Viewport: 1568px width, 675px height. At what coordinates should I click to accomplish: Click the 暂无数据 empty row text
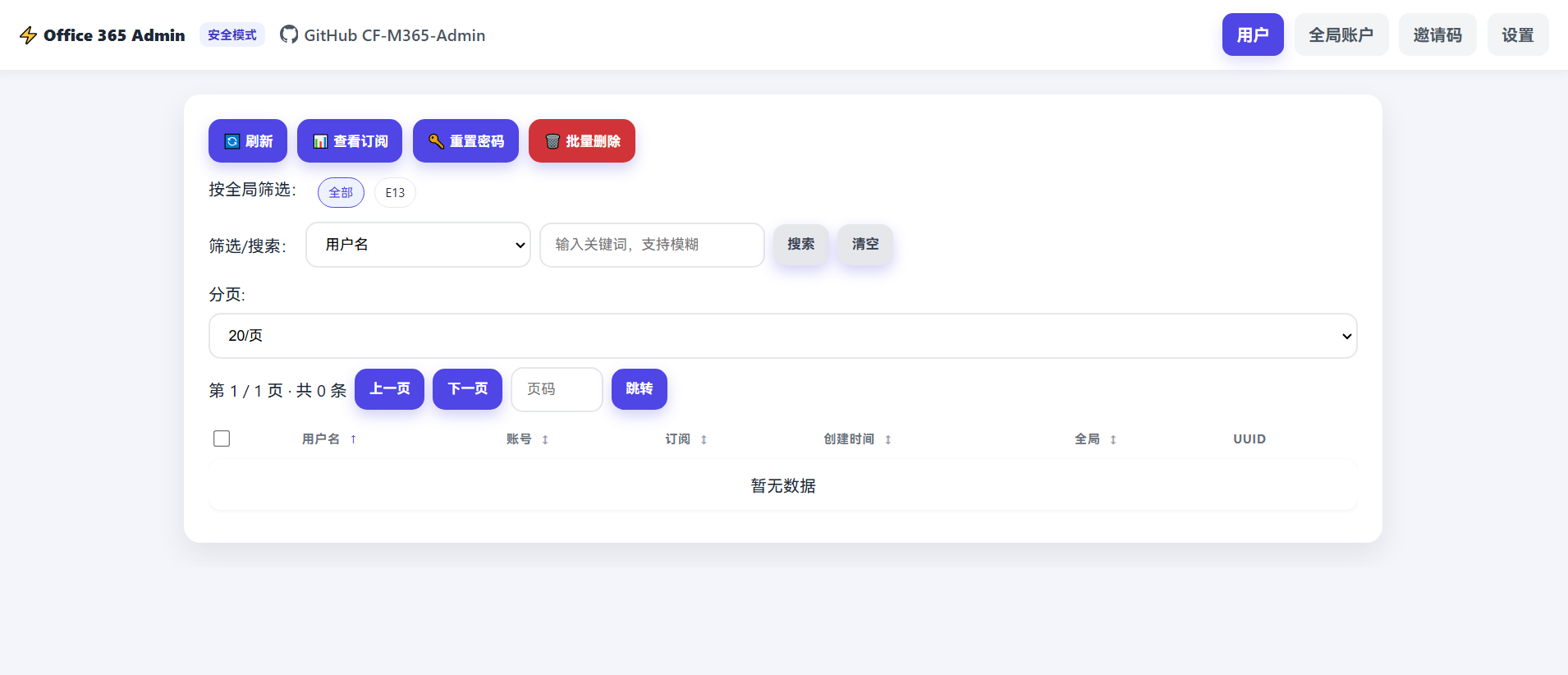coord(783,486)
